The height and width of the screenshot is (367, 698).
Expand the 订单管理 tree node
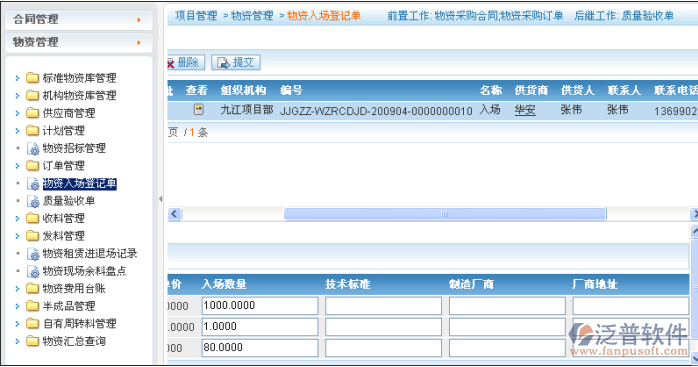(x=17, y=166)
